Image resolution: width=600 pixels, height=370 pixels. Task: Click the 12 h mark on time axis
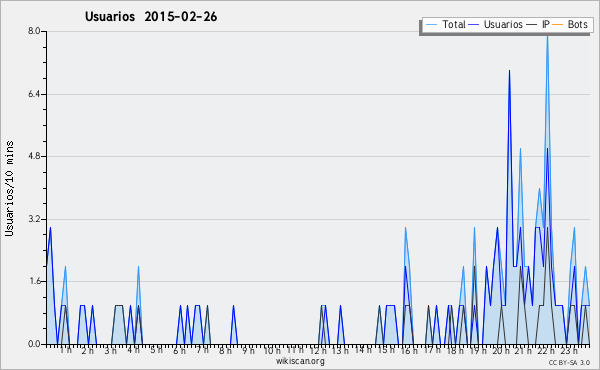[x=318, y=350]
